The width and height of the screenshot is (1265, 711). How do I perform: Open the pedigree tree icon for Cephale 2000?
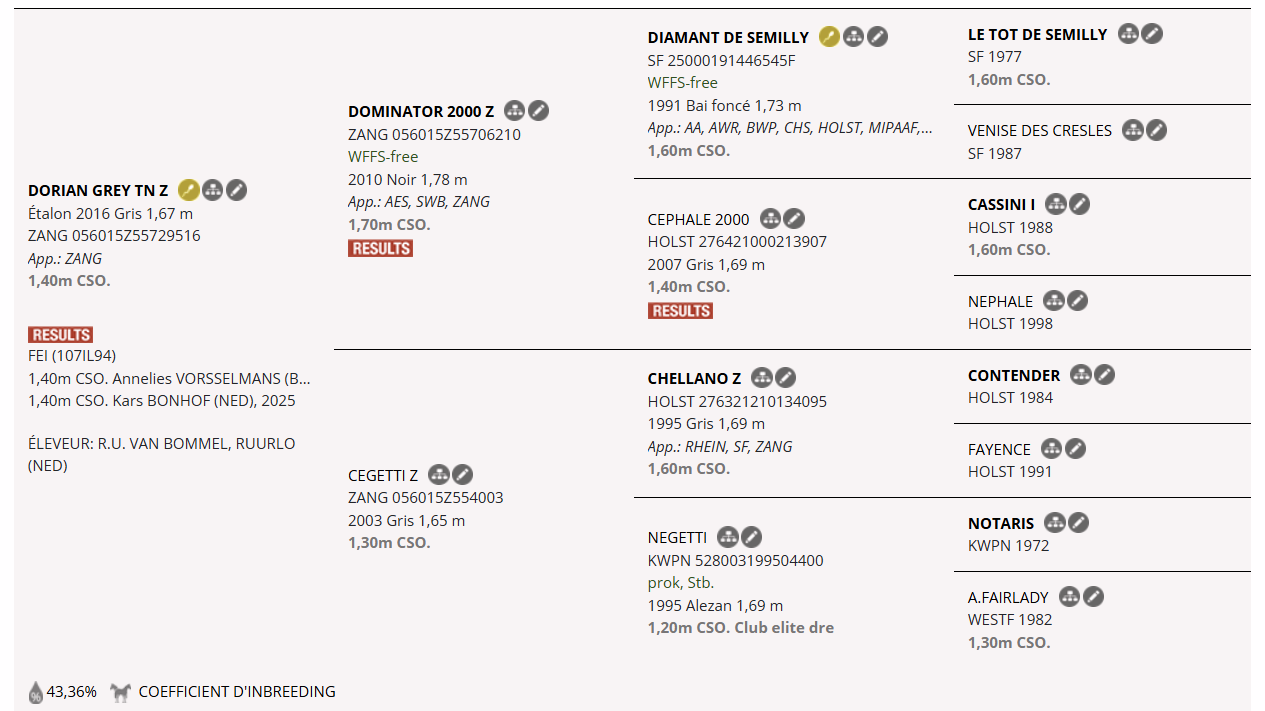tap(770, 219)
